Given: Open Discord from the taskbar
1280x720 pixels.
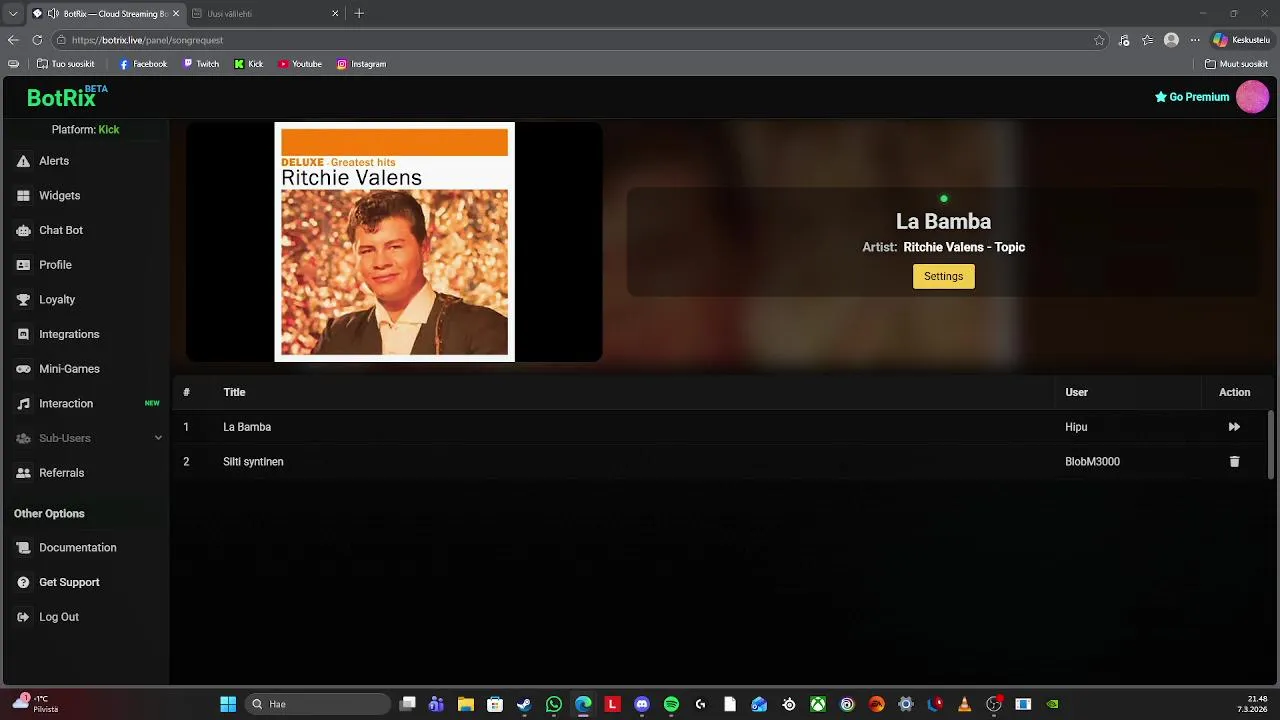Looking at the screenshot, I should point(642,704).
